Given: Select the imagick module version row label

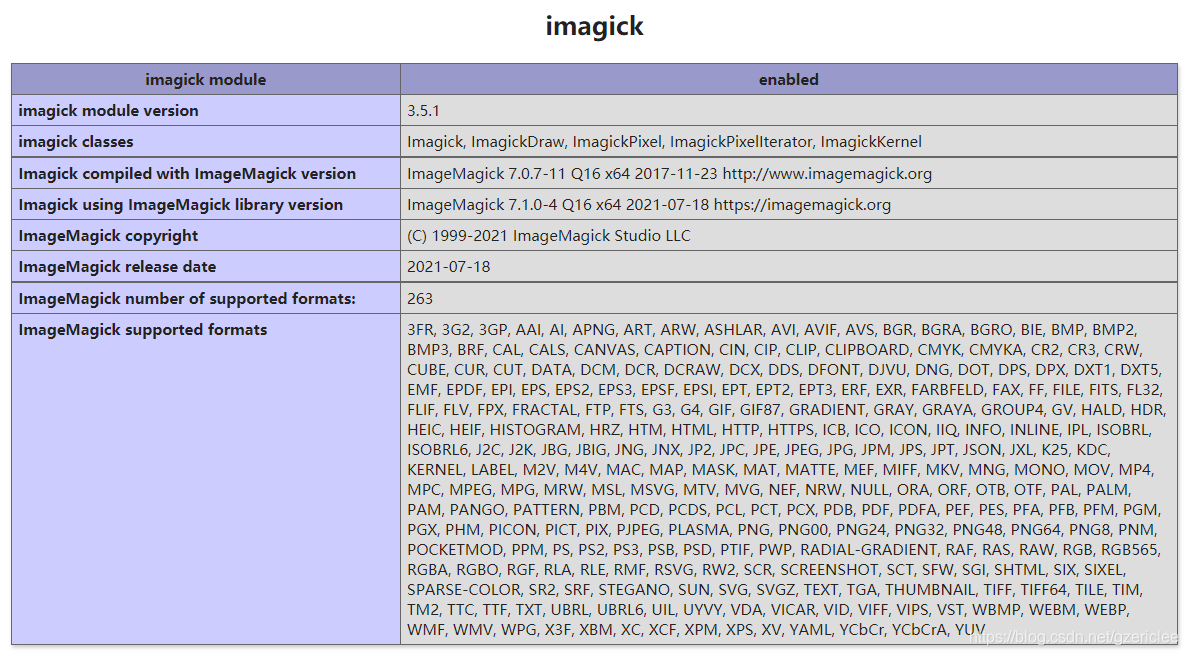Looking at the screenshot, I should [x=110, y=110].
